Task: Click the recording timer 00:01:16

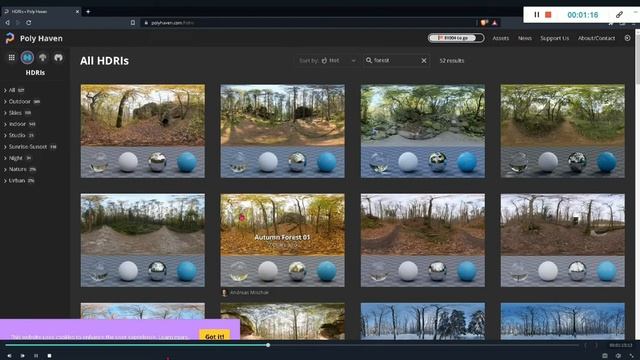Action: (x=582, y=15)
